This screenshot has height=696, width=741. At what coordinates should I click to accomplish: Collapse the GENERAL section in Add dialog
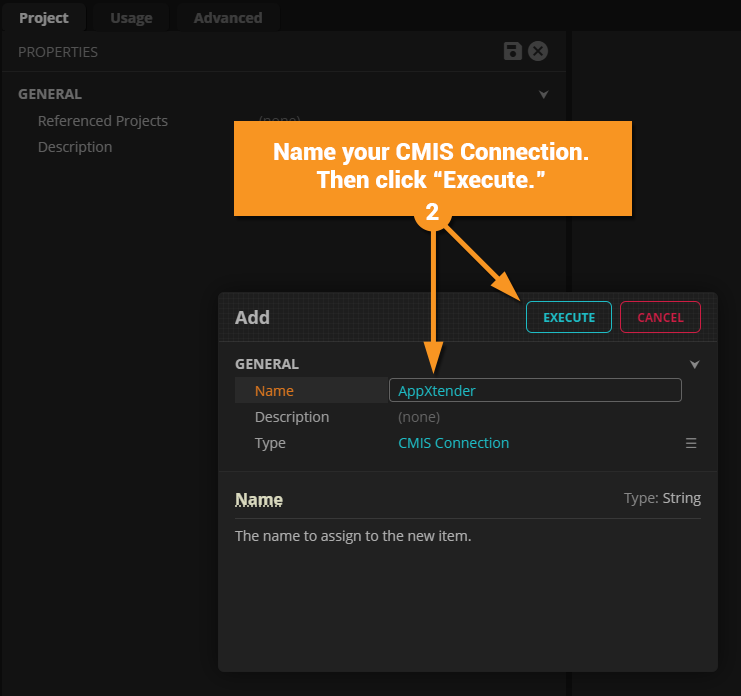click(695, 364)
